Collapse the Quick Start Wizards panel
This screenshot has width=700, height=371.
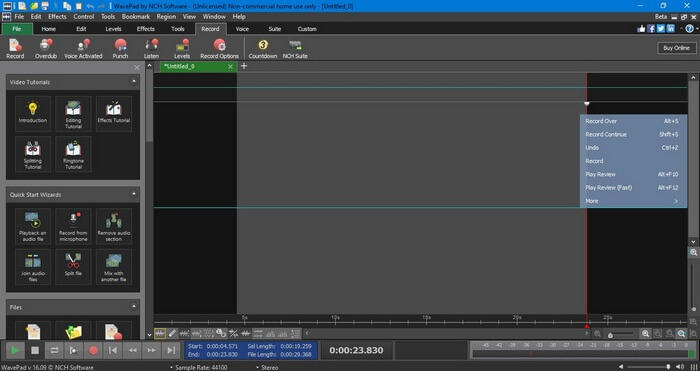coord(133,194)
